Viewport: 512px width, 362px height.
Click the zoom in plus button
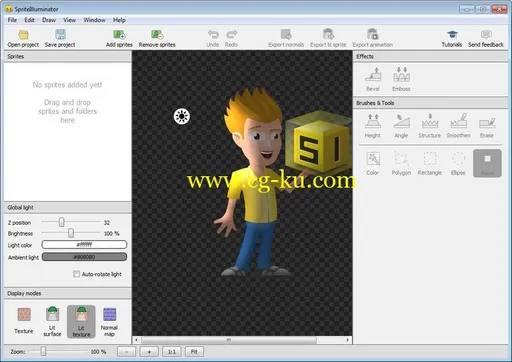point(149,352)
